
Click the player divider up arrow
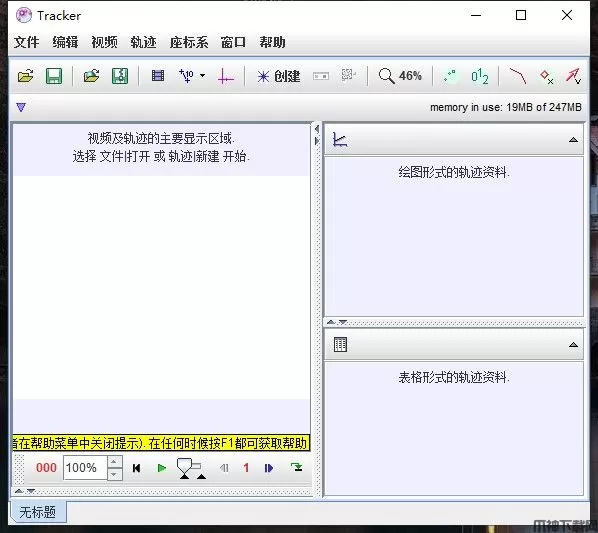(19, 491)
